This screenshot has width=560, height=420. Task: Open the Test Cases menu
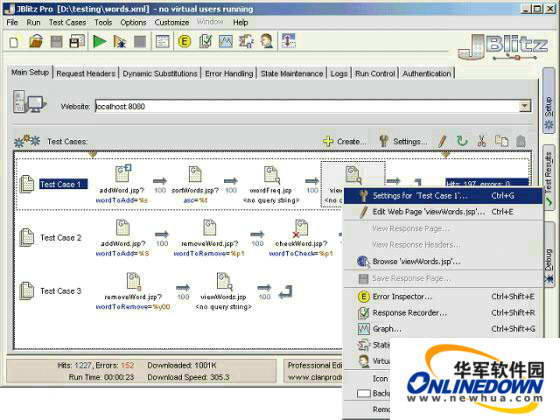(68, 22)
